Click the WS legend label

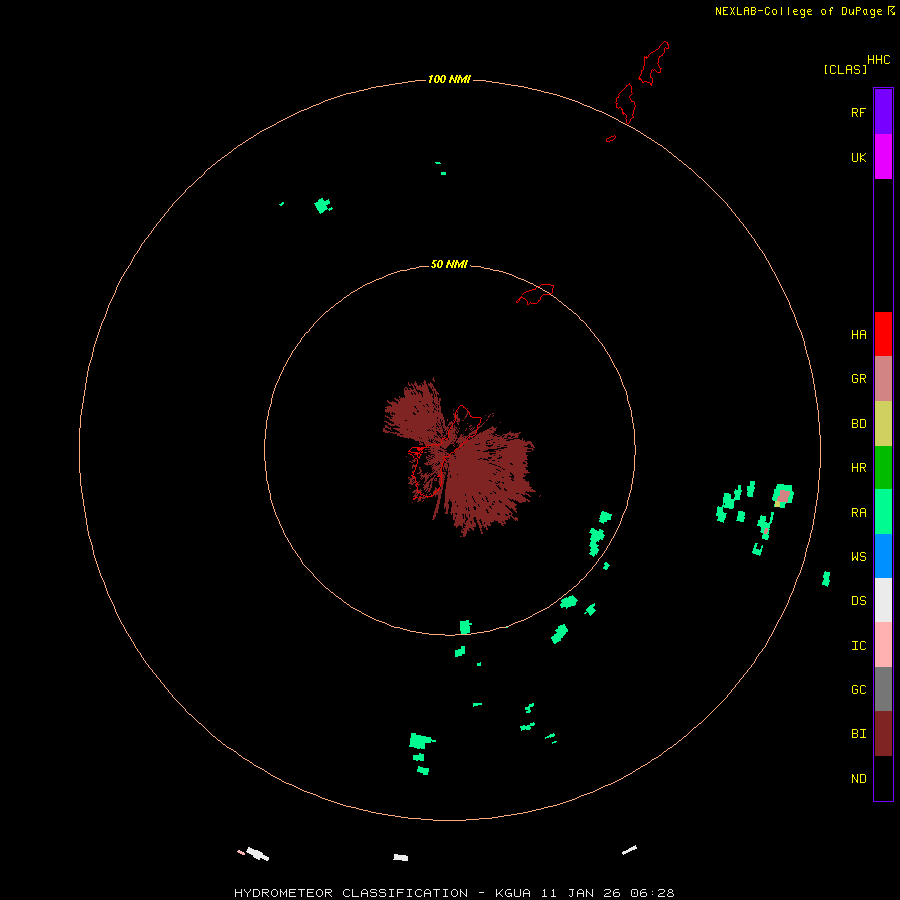(x=858, y=556)
